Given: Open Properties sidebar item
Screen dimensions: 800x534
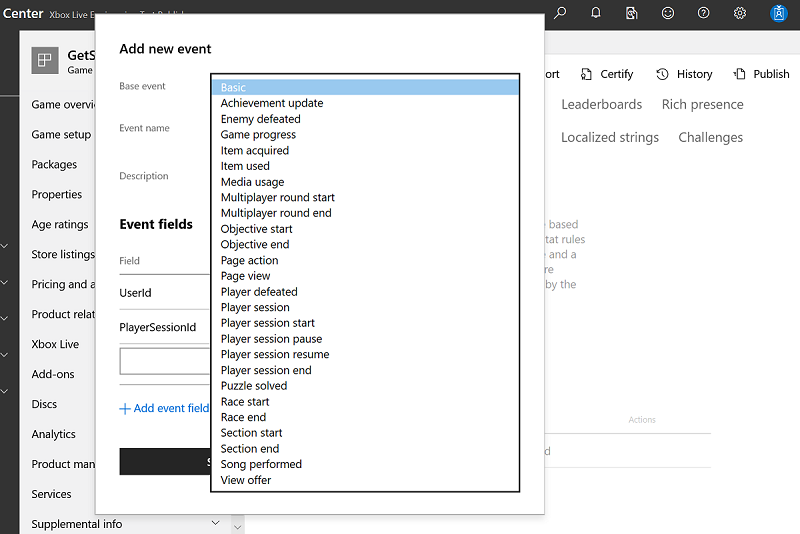Looking at the screenshot, I should (57, 194).
